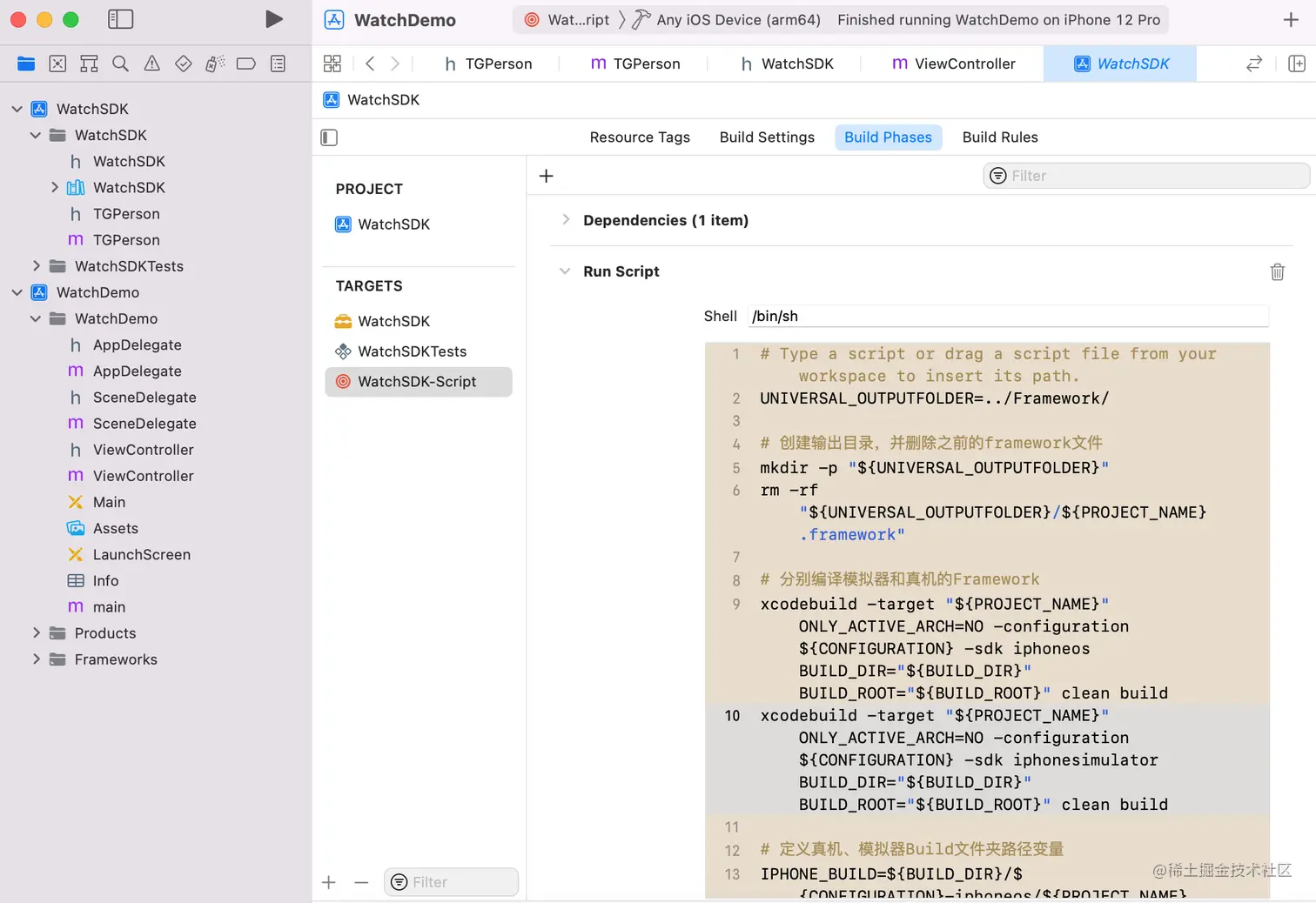The width and height of the screenshot is (1316, 903).
Task: Open the Find navigator magnifier
Action: [120, 64]
